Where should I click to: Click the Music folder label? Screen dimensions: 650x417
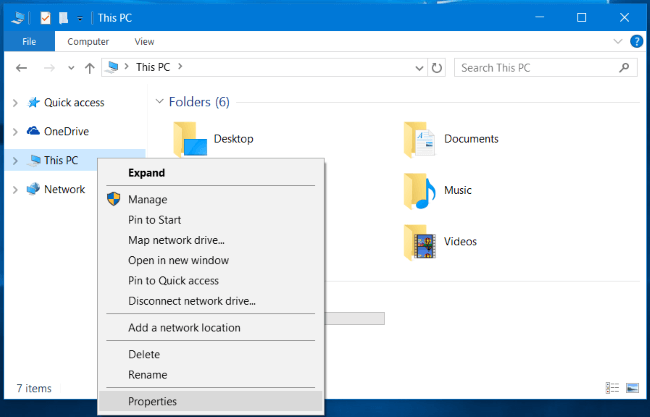[458, 190]
